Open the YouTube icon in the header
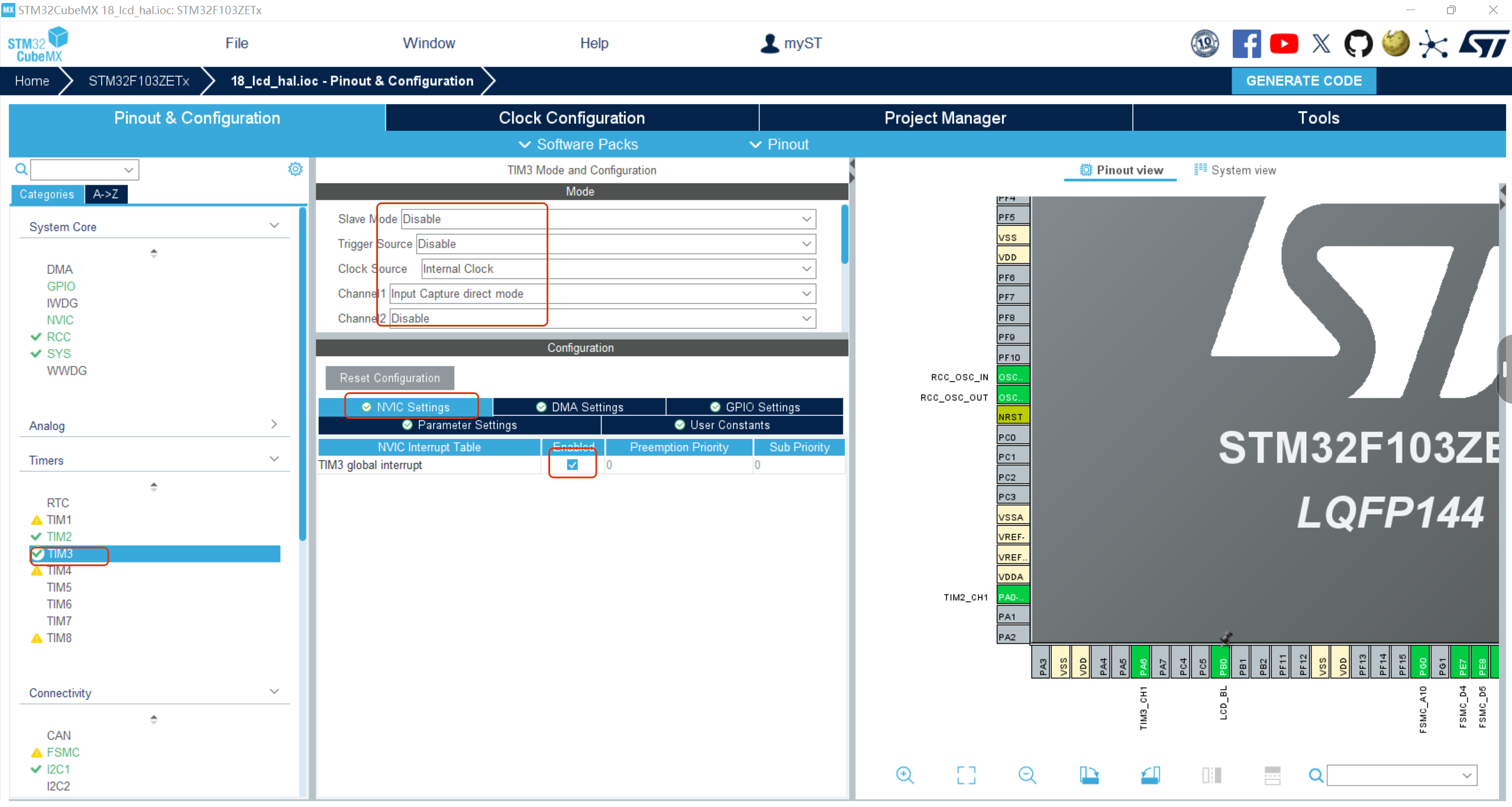Viewport: 1512px width, 807px height. coord(1284,44)
